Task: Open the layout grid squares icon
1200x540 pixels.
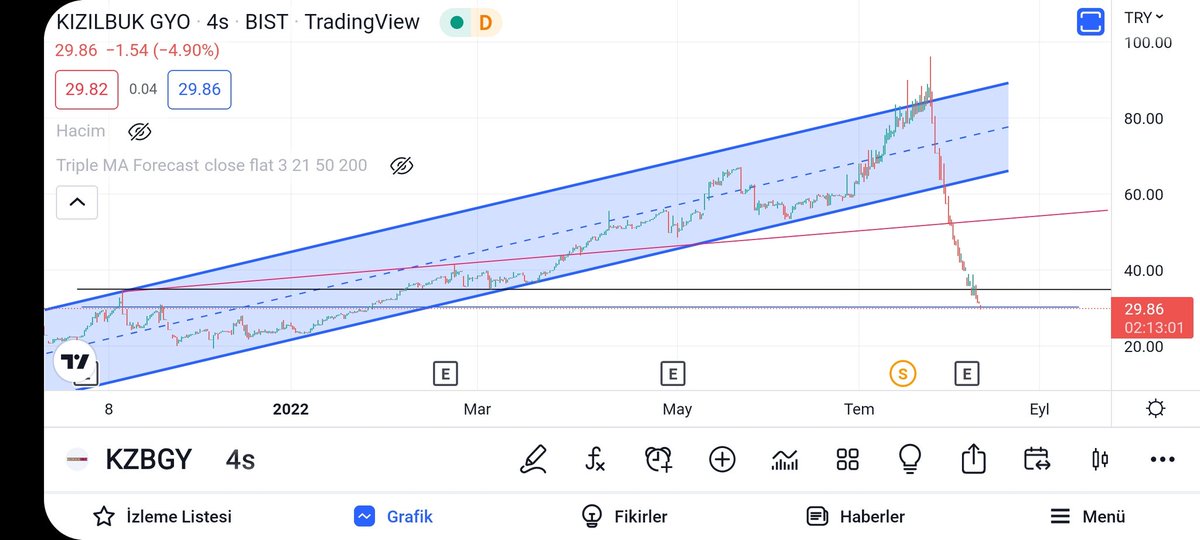Action: pos(847,459)
